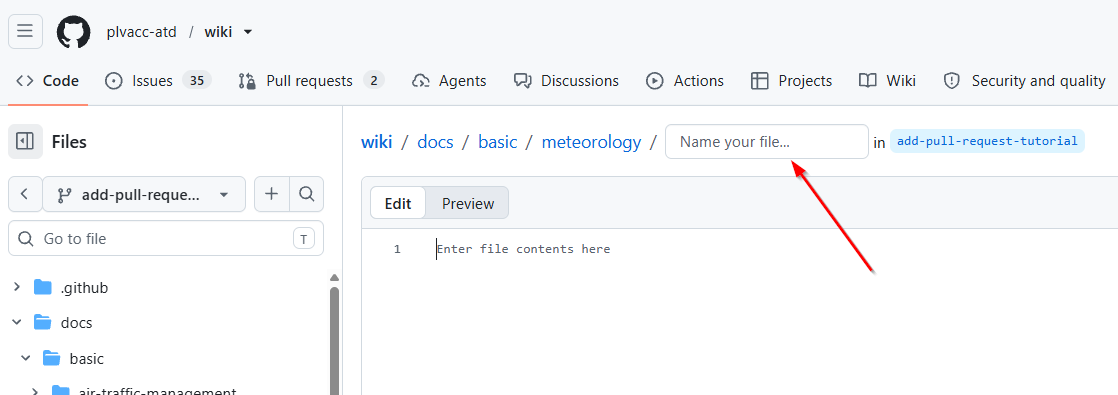Click the Agents cloud icon
1118x395 pixels.
tap(421, 81)
